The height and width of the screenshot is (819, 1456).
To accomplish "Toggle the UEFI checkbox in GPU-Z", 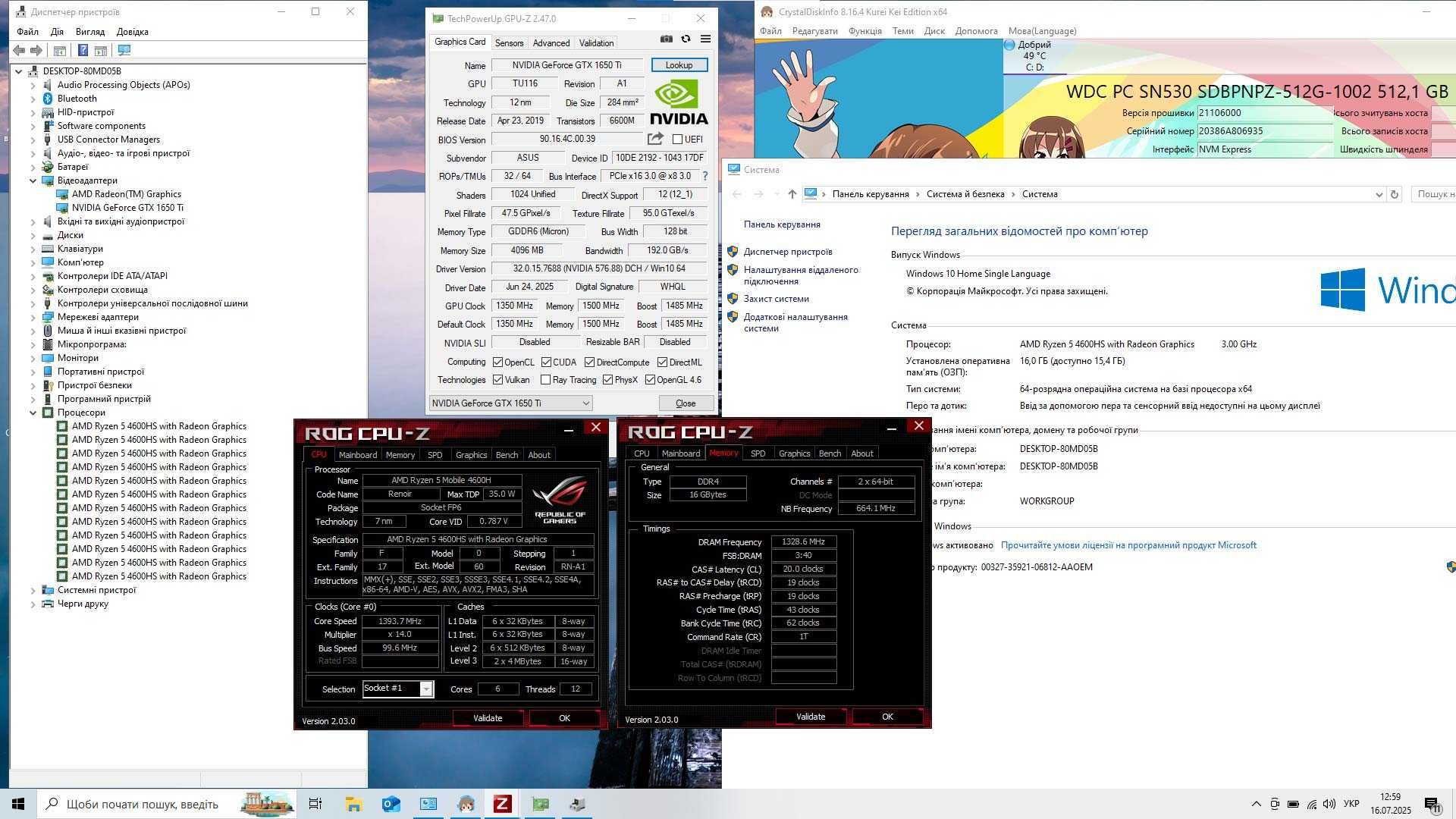I will [x=677, y=140].
